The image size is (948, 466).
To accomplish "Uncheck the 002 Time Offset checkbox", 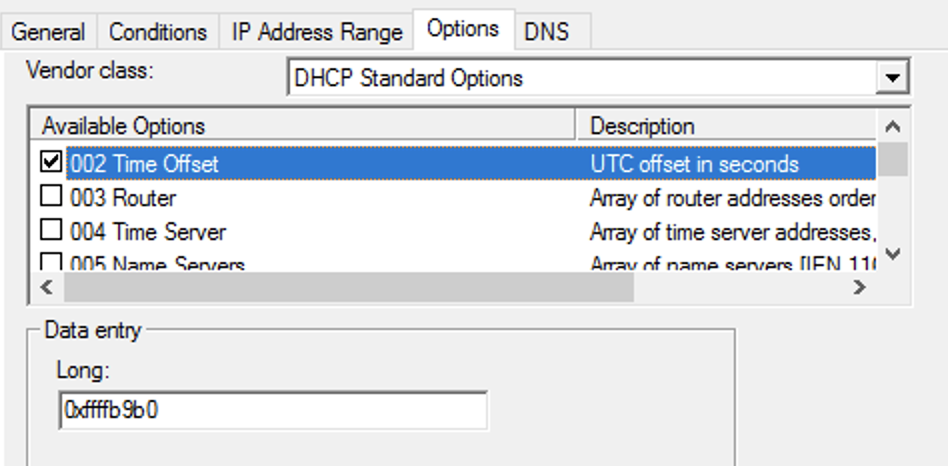I will [x=51, y=161].
